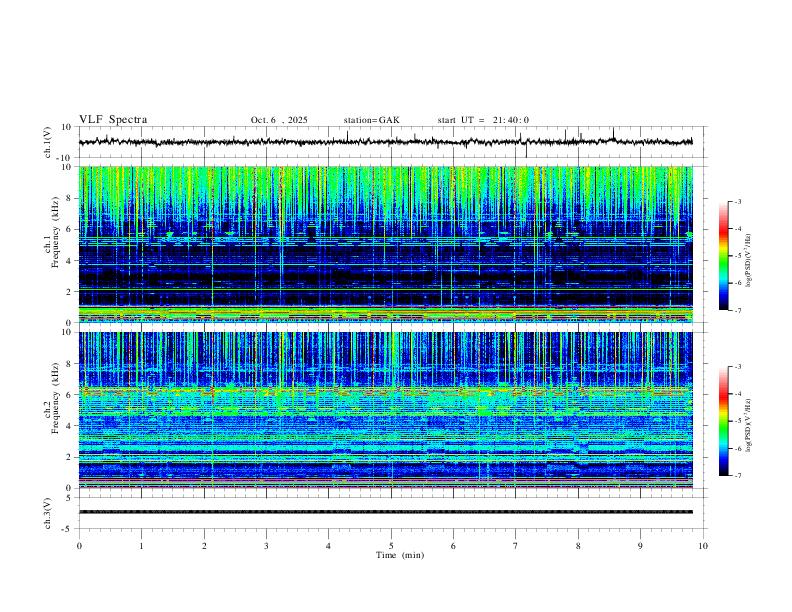Click the "-5" label on ch.2 color bar

tap(738, 421)
